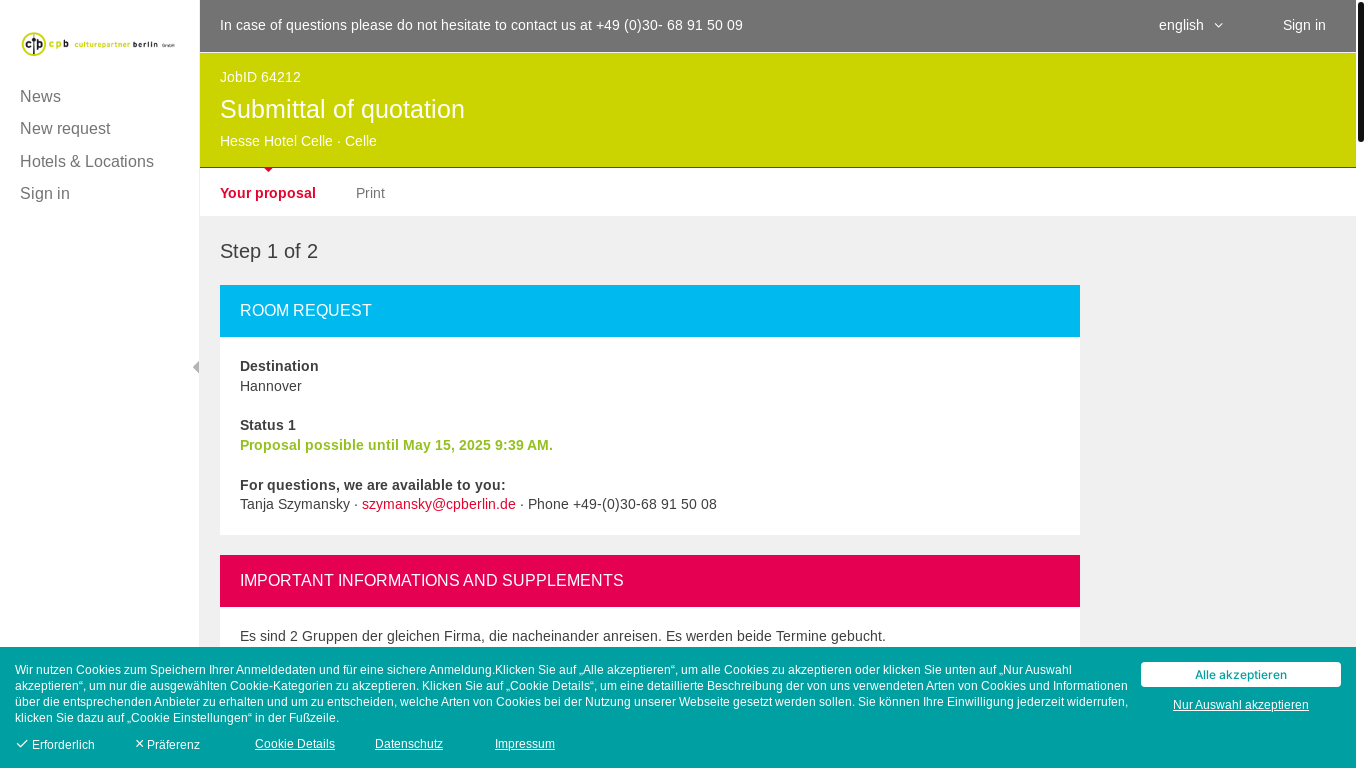
Task: Click the IMPORTANT INFORMATIONS AND SUPPLEMENTS header
Action: [x=650, y=581]
